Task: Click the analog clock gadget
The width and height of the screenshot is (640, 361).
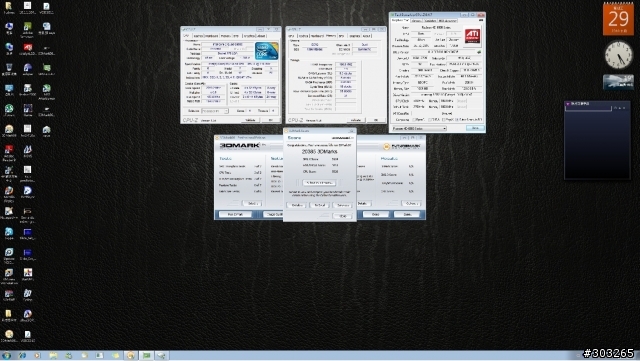Action: [x=618, y=55]
